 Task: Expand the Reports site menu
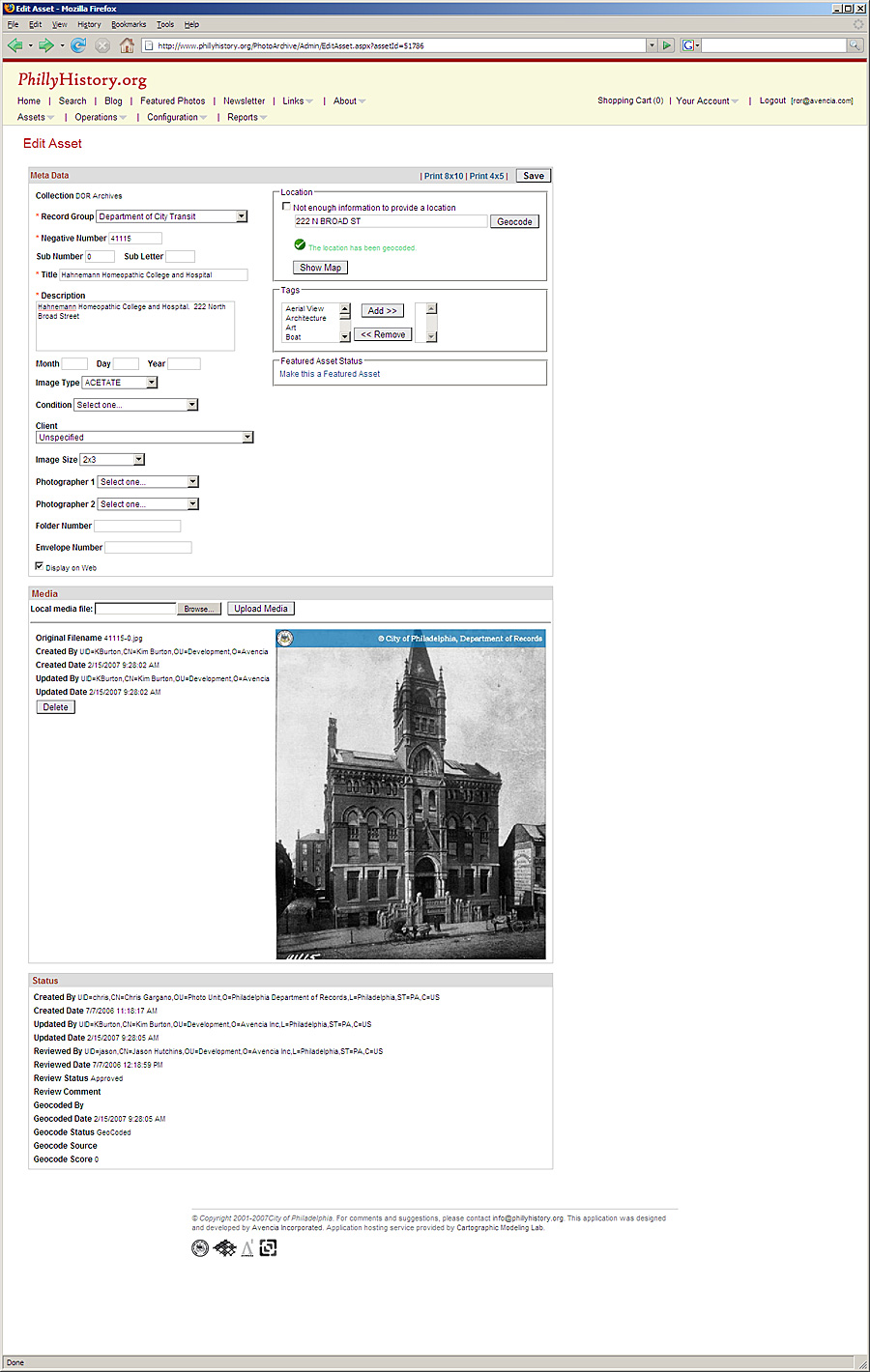pos(246,118)
